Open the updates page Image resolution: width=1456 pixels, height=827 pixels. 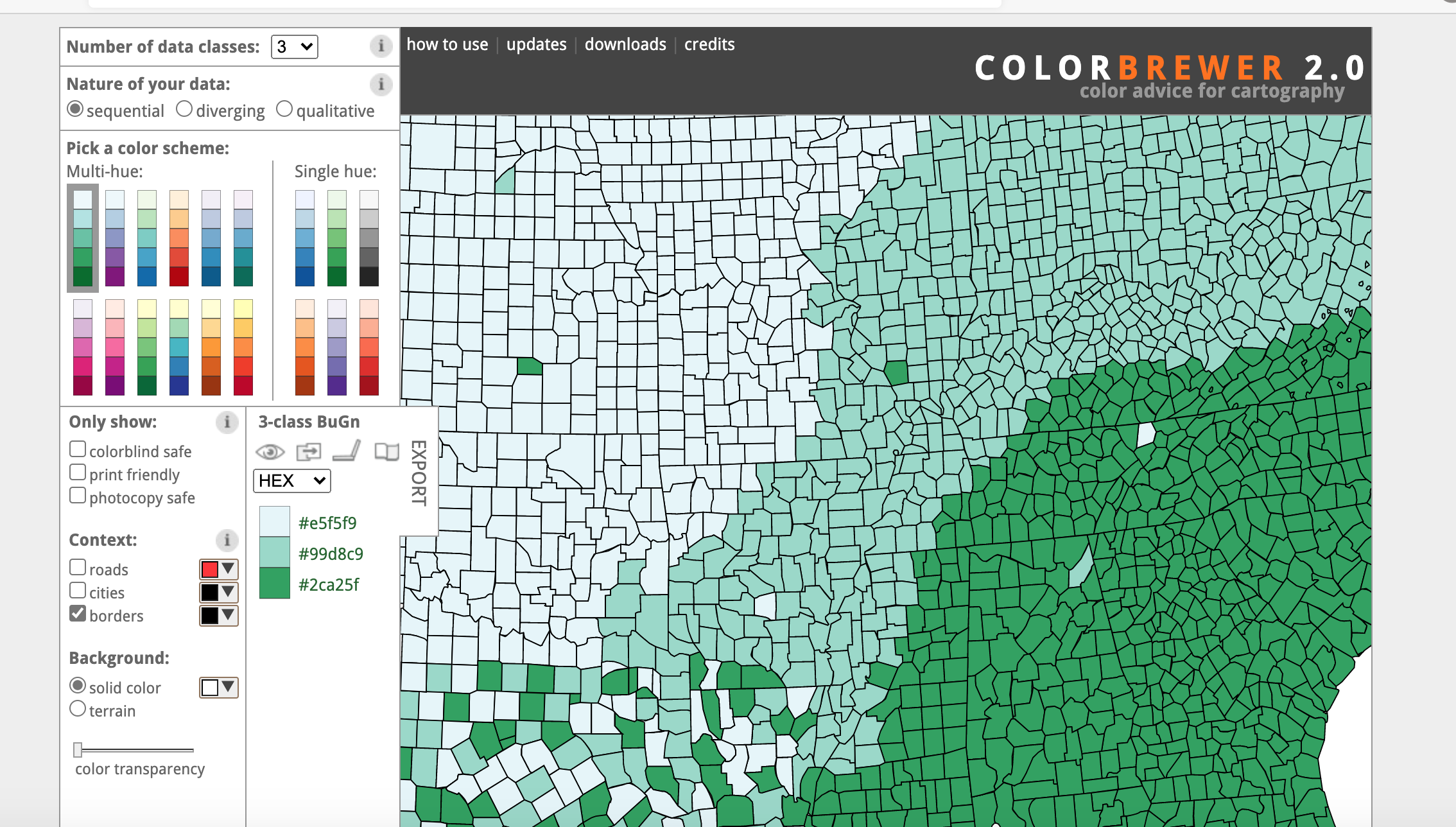[x=537, y=44]
